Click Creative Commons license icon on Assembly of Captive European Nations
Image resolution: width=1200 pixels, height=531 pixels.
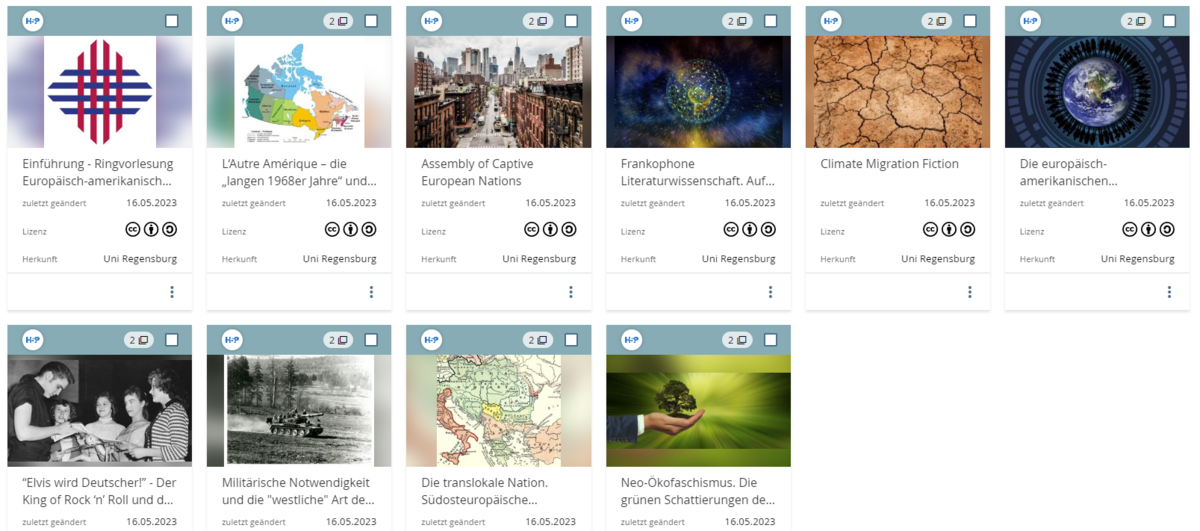tap(550, 229)
